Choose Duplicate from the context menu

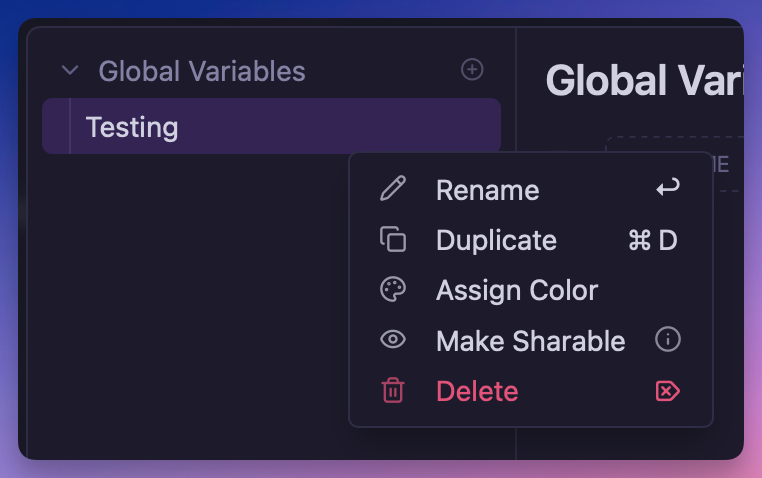click(x=496, y=240)
